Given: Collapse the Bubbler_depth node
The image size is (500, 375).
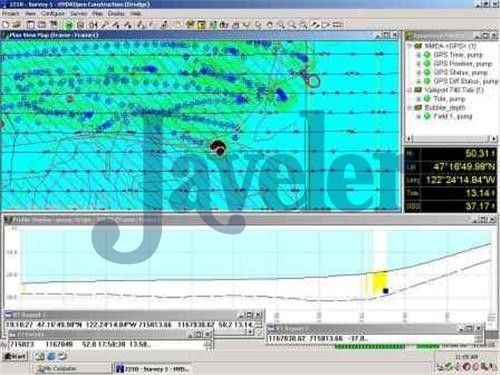Looking at the screenshot, I should (x=410, y=108).
